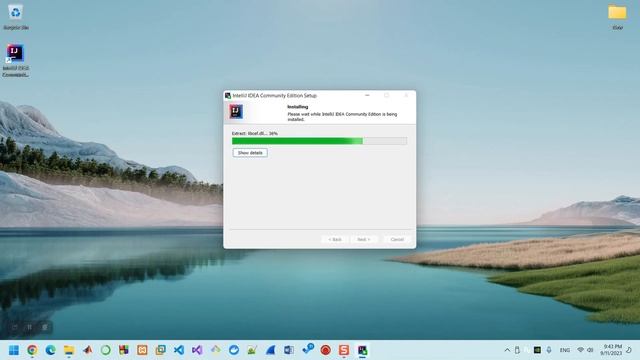Image resolution: width=640 pixels, height=360 pixels.
Task: Click the green installation progress bar
Action: click(x=319, y=141)
